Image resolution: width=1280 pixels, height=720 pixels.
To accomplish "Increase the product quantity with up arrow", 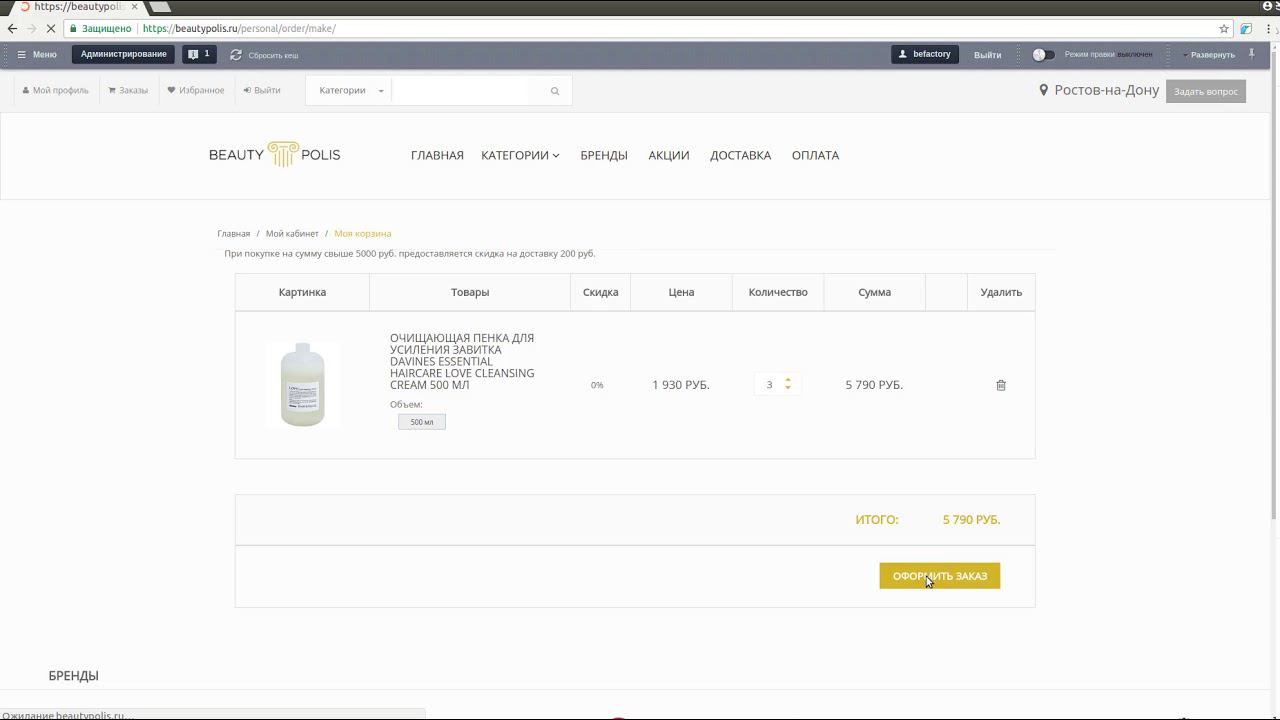I will coord(788,380).
